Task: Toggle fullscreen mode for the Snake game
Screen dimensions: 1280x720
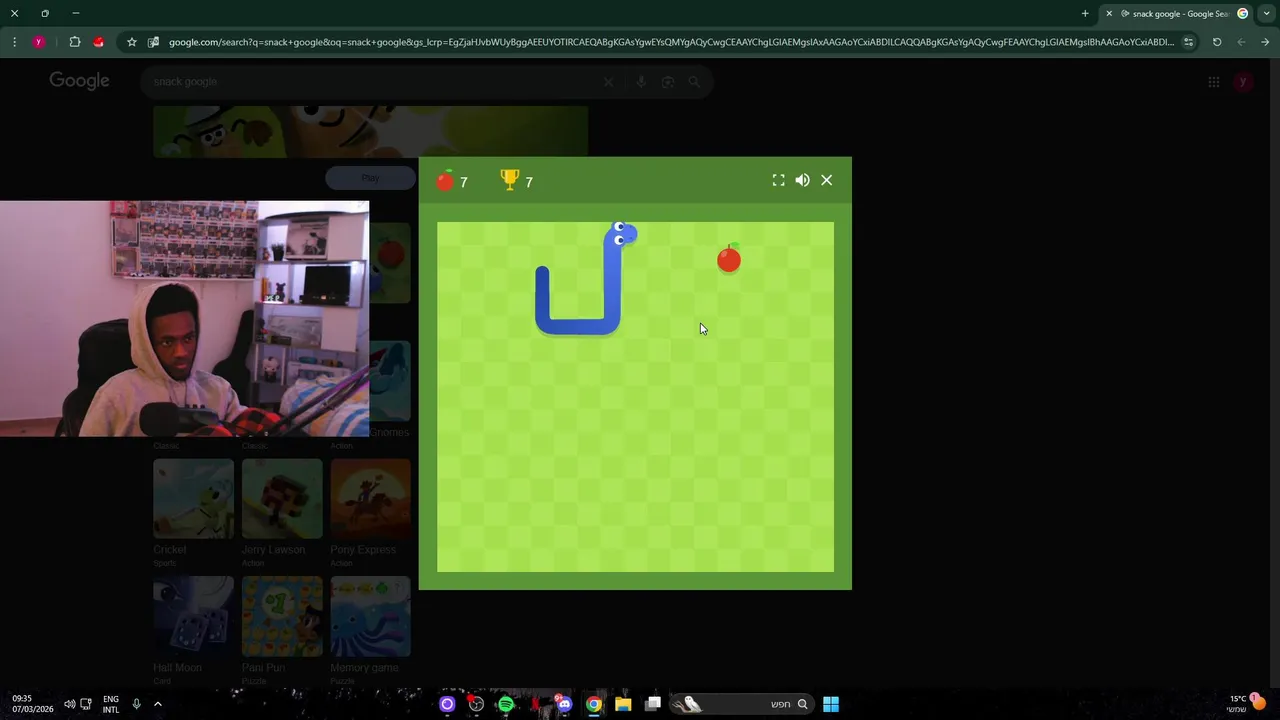Action: (x=778, y=180)
